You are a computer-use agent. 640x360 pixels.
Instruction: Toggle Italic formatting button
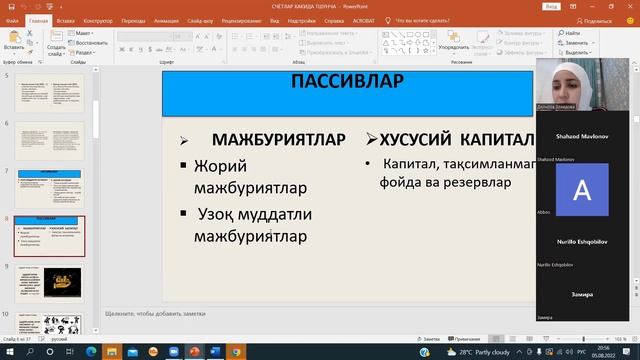(x=131, y=49)
